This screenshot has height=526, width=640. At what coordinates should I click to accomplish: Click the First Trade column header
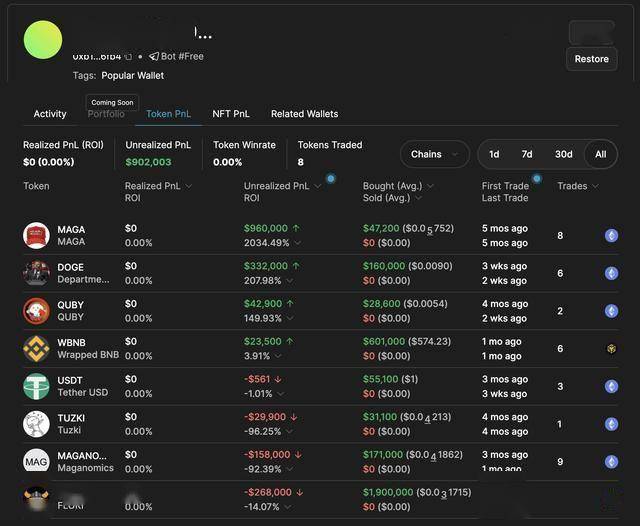(x=505, y=186)
